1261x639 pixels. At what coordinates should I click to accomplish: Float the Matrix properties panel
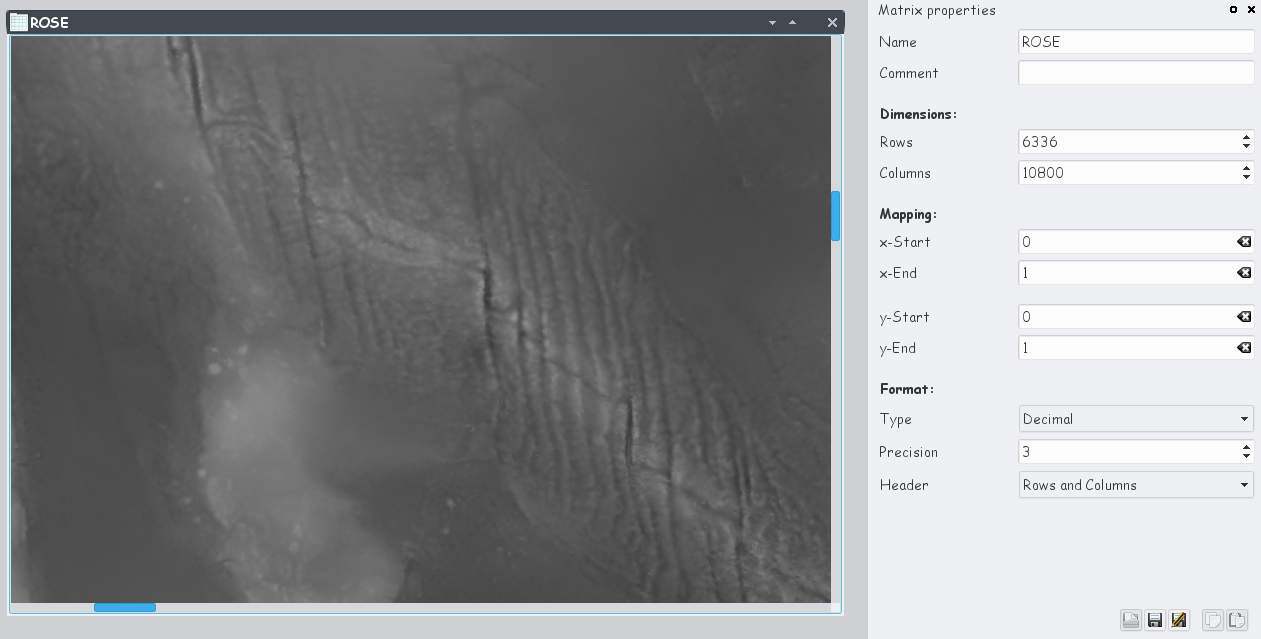tap(1234, 10)
